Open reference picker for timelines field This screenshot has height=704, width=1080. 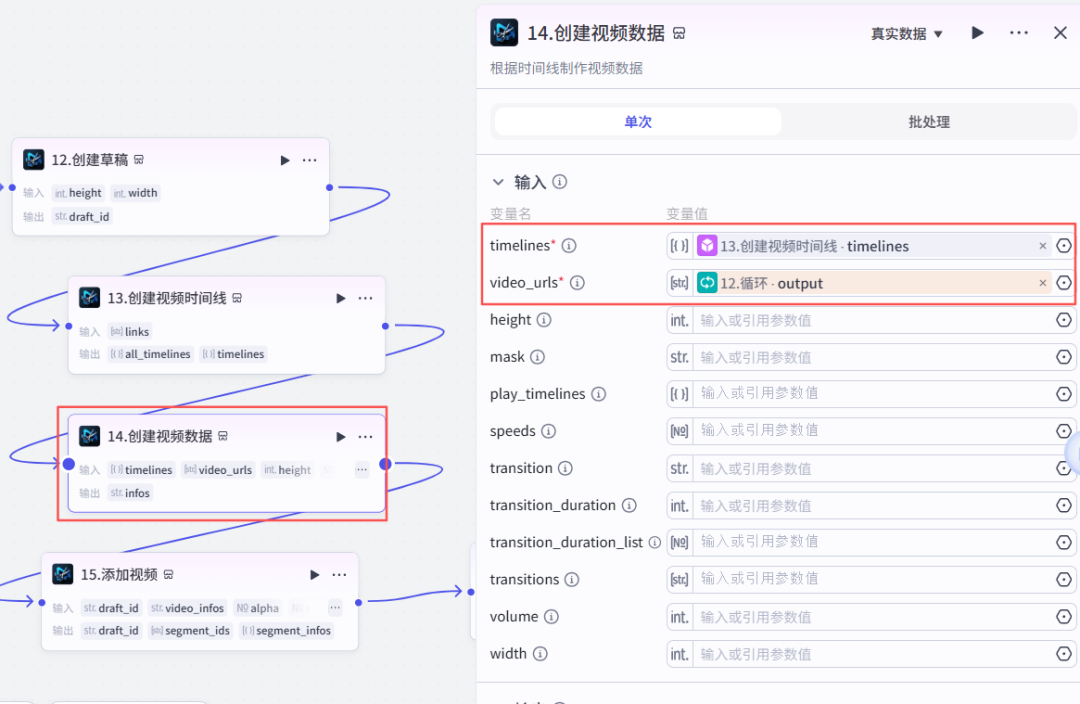tap(1063, 246)
